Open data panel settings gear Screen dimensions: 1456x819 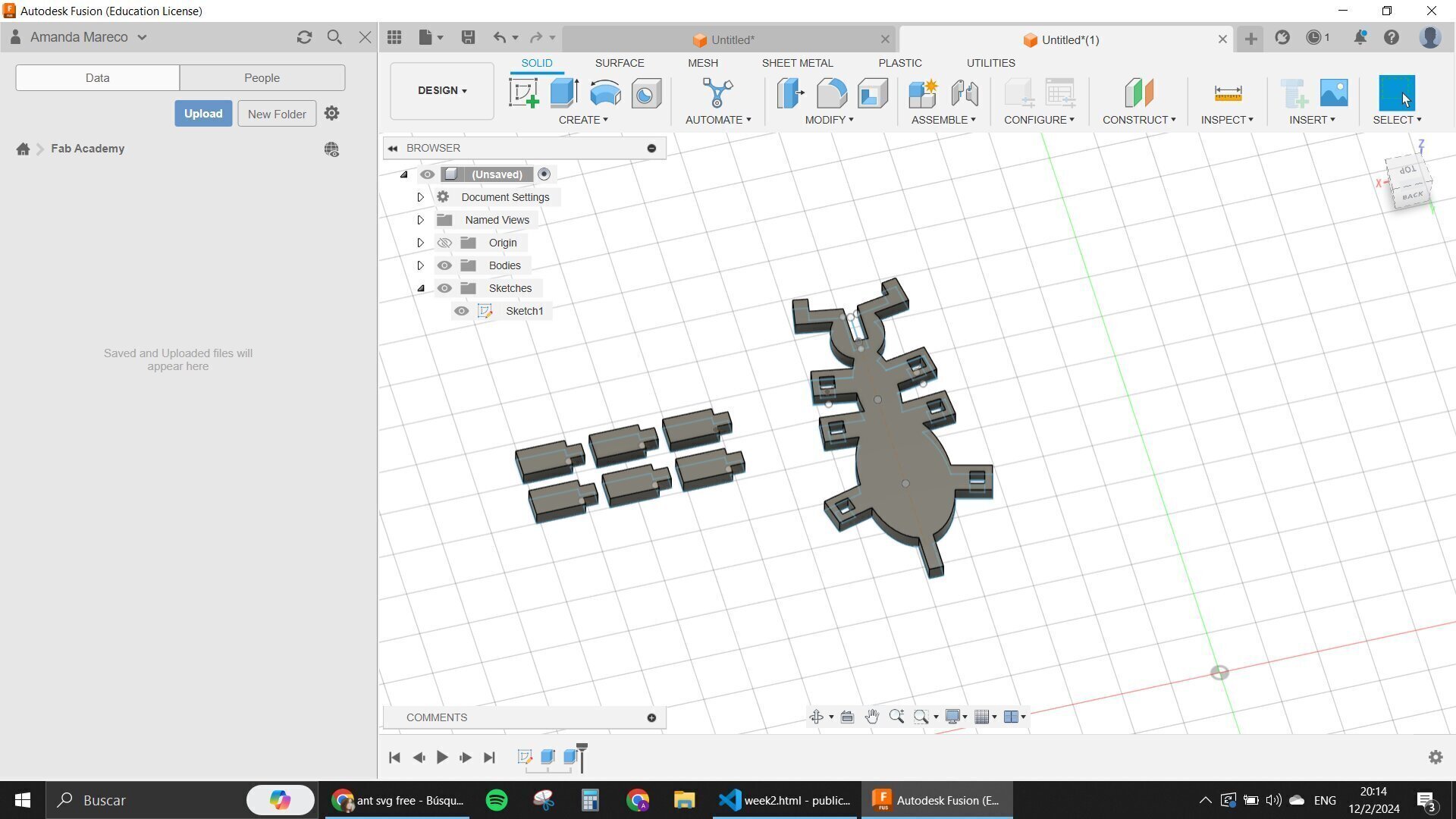coord(331,113)
